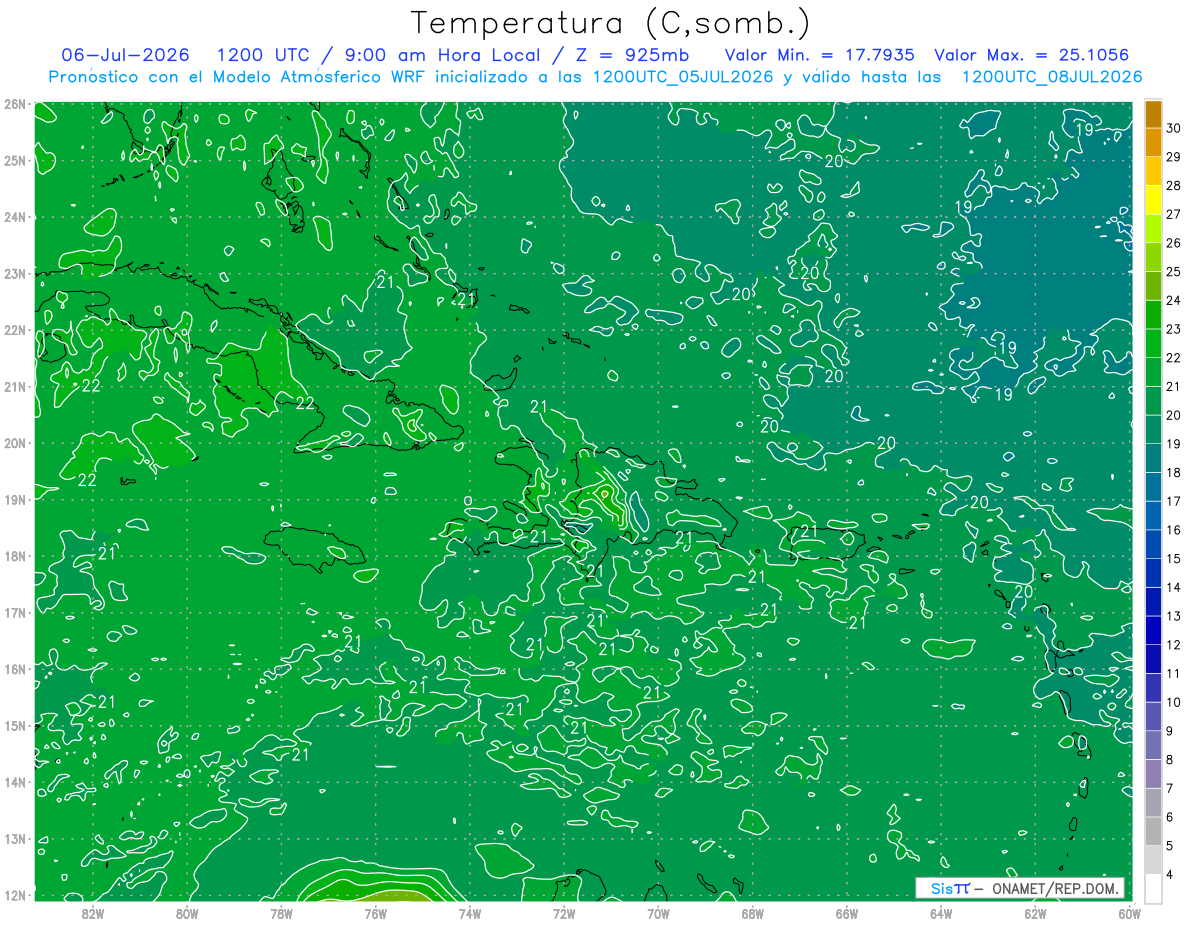
Task: Click the latitude axis label "26N"
Action: pos(14,104)
